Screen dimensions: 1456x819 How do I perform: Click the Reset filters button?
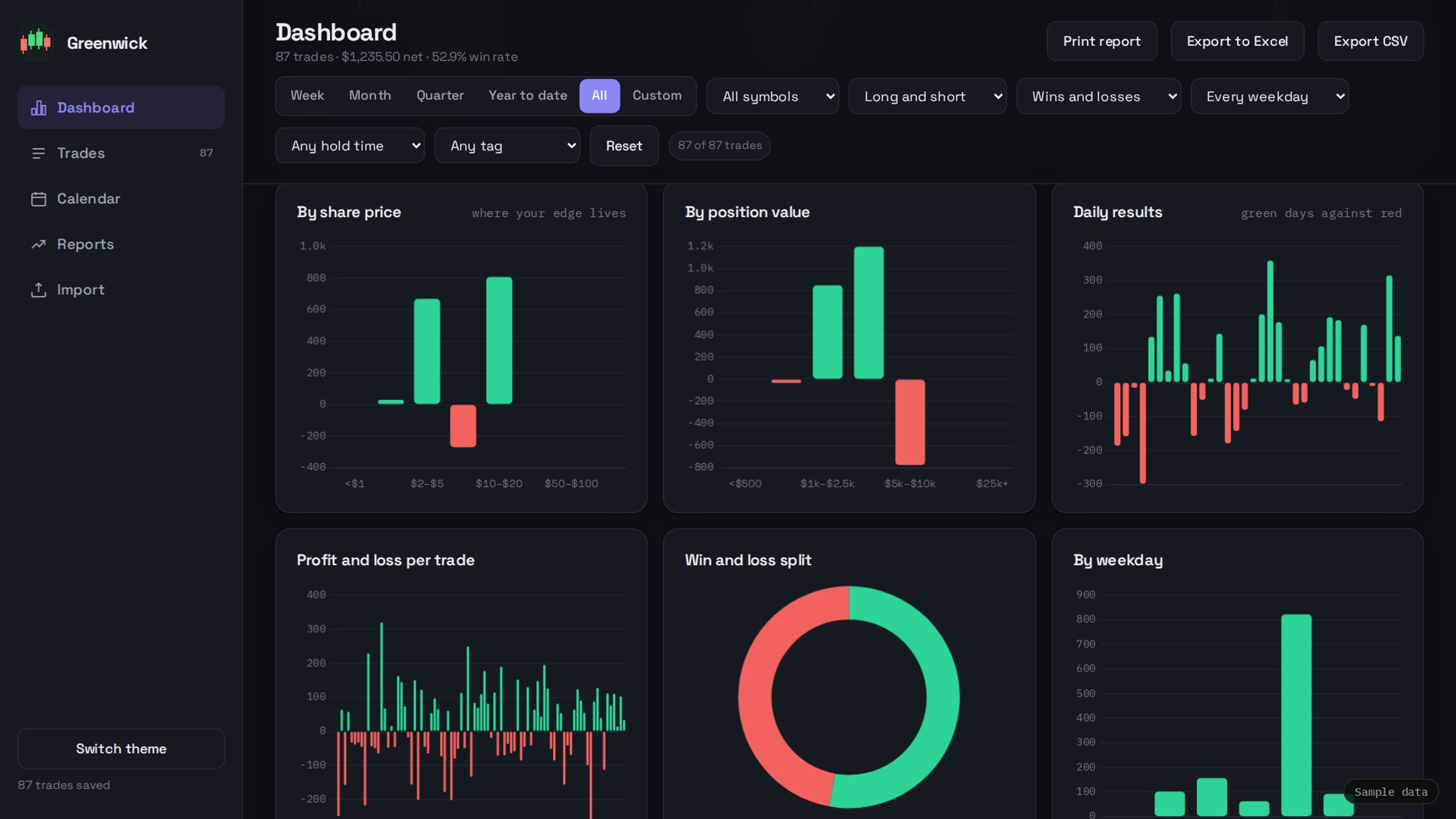click(624, 146)
